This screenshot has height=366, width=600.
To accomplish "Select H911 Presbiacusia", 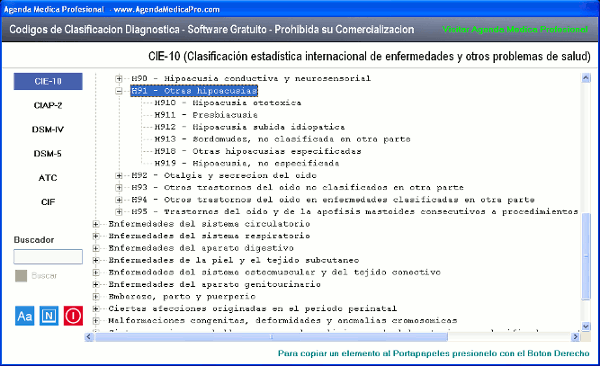I will click(x=206, y=115).
